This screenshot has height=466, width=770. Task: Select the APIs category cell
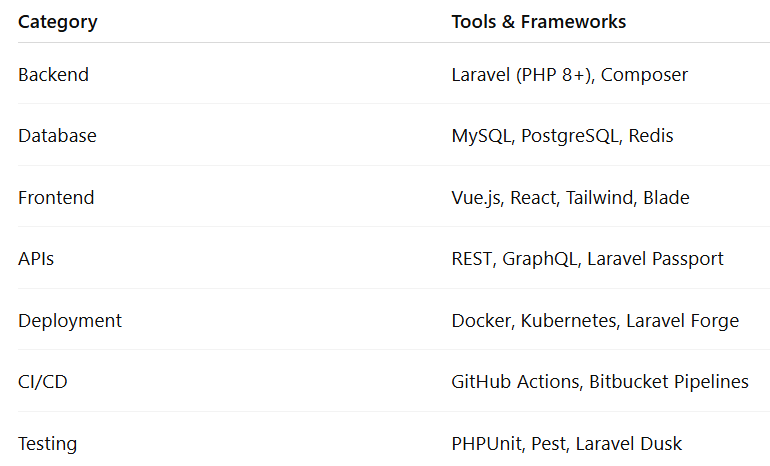[x=36, y=259]
